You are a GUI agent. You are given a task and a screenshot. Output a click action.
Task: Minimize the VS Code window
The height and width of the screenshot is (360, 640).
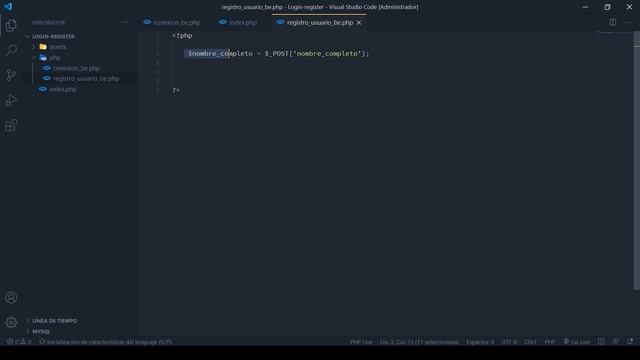click(585, 7)
